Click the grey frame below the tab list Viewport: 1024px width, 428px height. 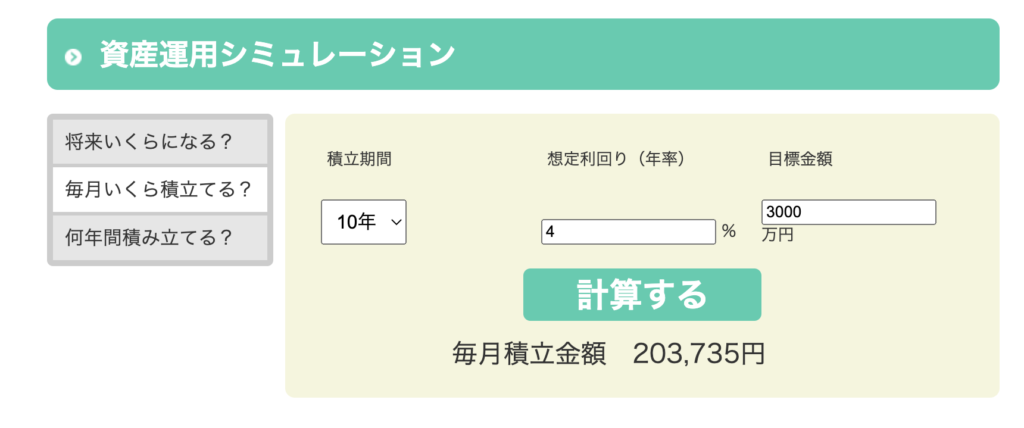[159, 263]
